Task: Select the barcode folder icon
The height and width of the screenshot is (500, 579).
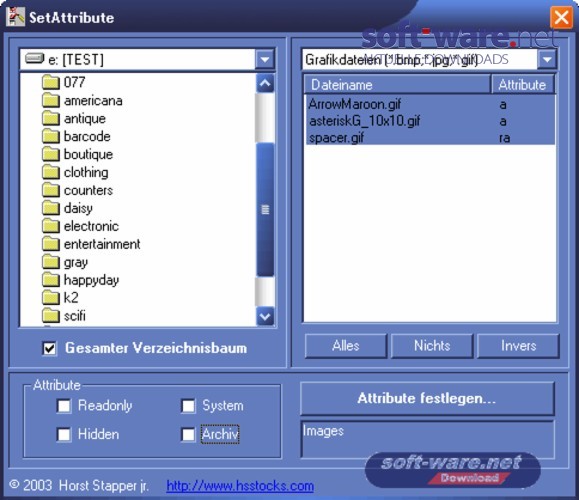Action: coord(51,136)
